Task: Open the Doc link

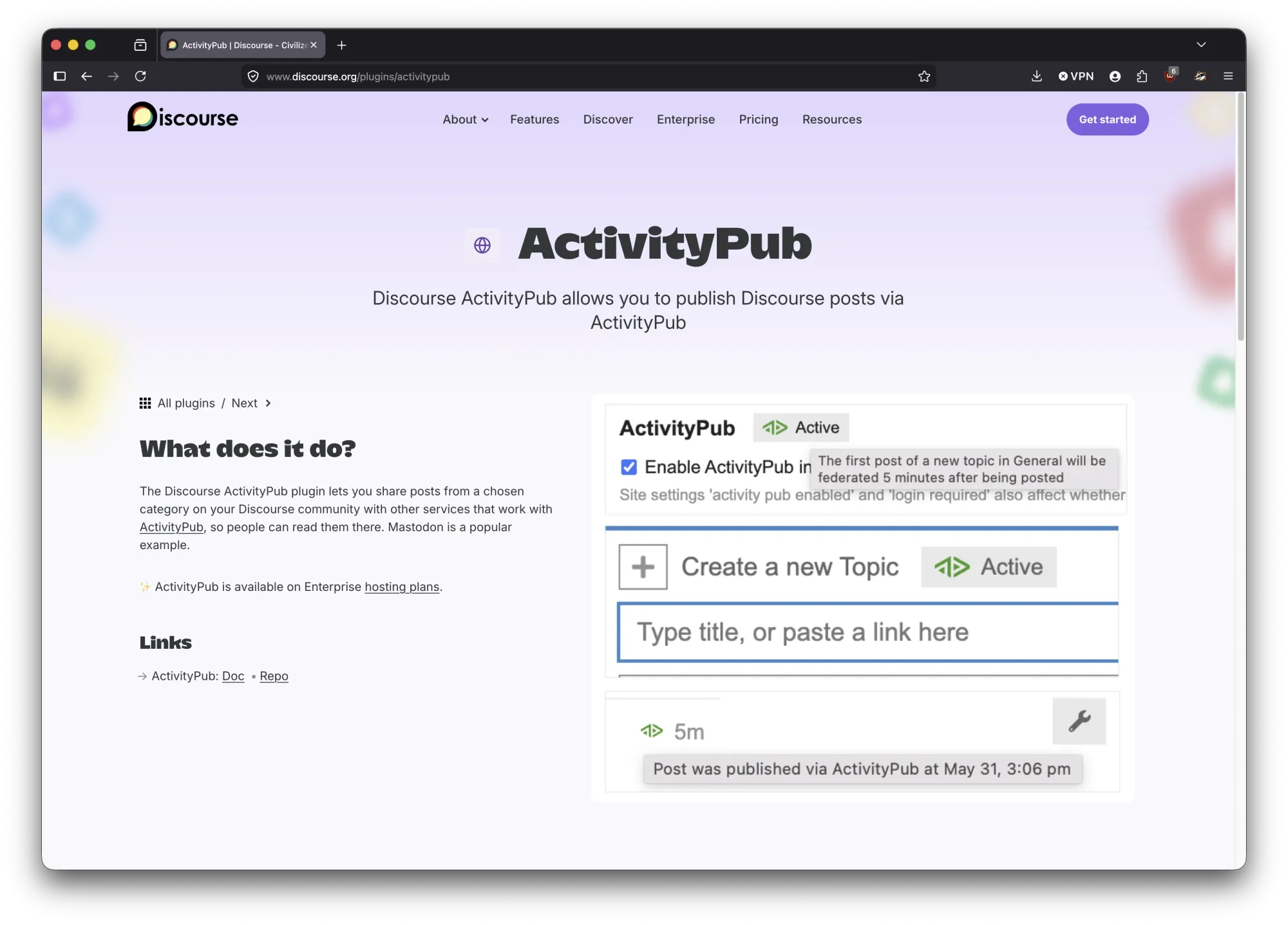Action: coord(233,676)
